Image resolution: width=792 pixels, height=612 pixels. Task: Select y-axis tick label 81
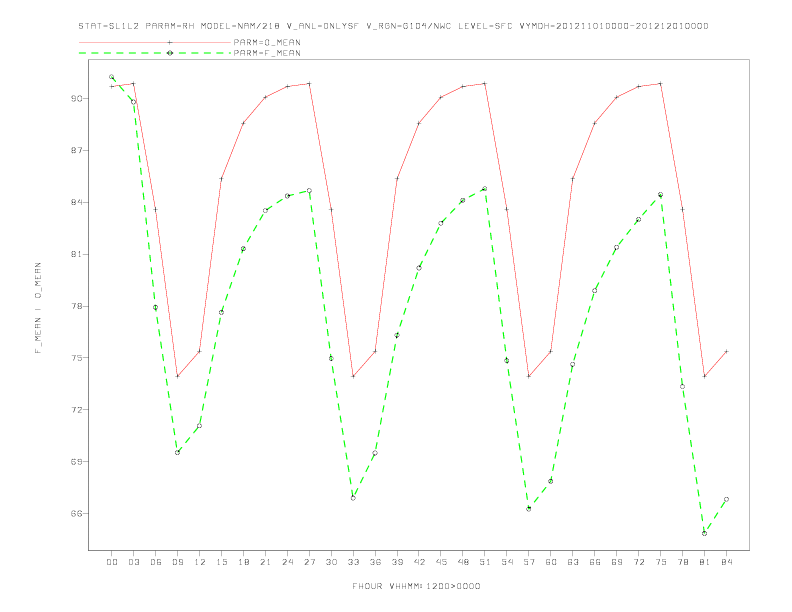[77, 254]
